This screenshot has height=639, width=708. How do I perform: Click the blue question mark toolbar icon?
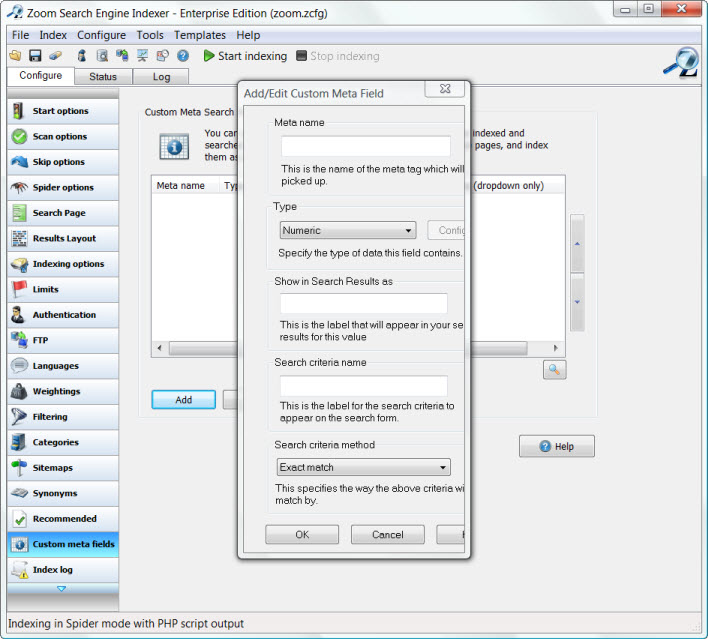coord(183,56)
